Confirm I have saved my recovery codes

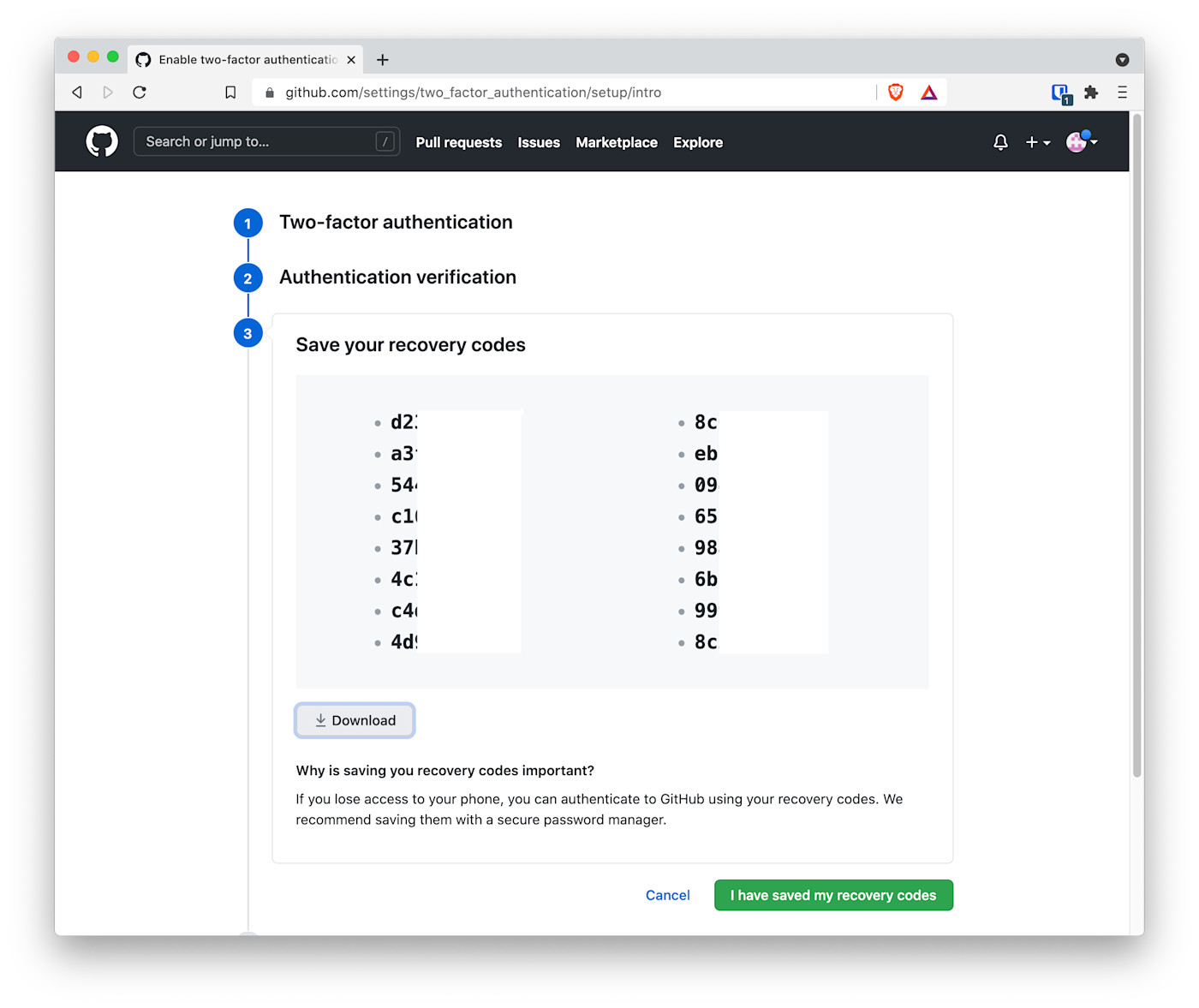click(832, 895)
